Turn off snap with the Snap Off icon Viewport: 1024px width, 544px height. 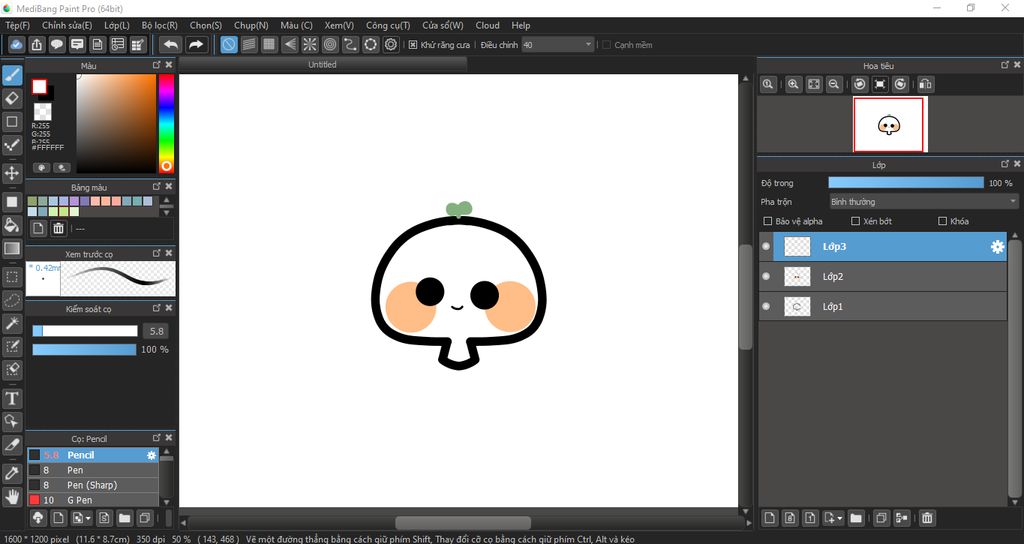tap(229, 44)
